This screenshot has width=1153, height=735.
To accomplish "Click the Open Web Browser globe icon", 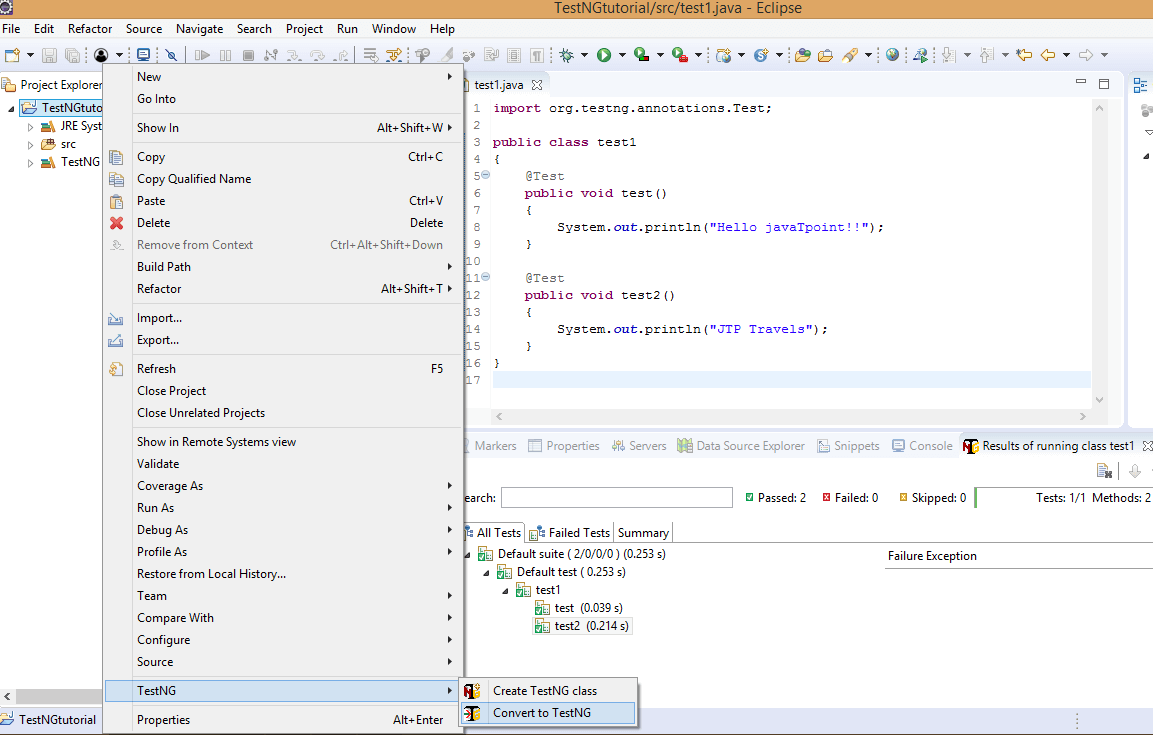I will 892,55.
